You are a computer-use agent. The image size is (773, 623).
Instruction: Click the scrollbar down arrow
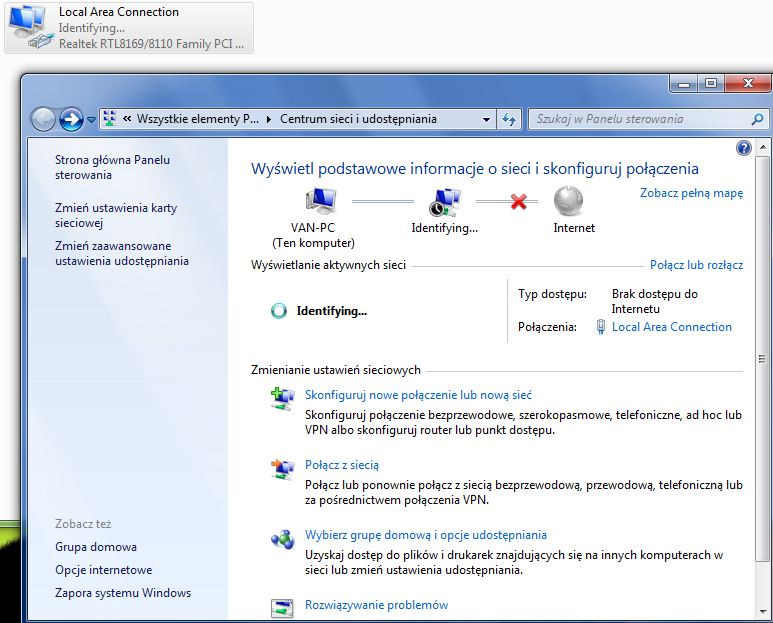(x=763, y=612)
